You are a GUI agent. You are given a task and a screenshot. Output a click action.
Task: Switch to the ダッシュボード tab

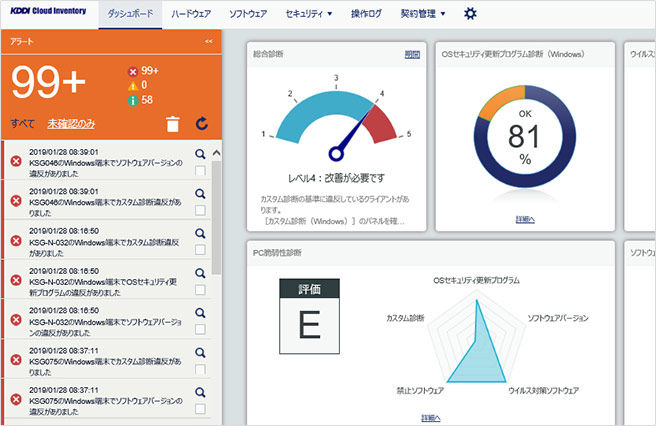tap(130, 14)
